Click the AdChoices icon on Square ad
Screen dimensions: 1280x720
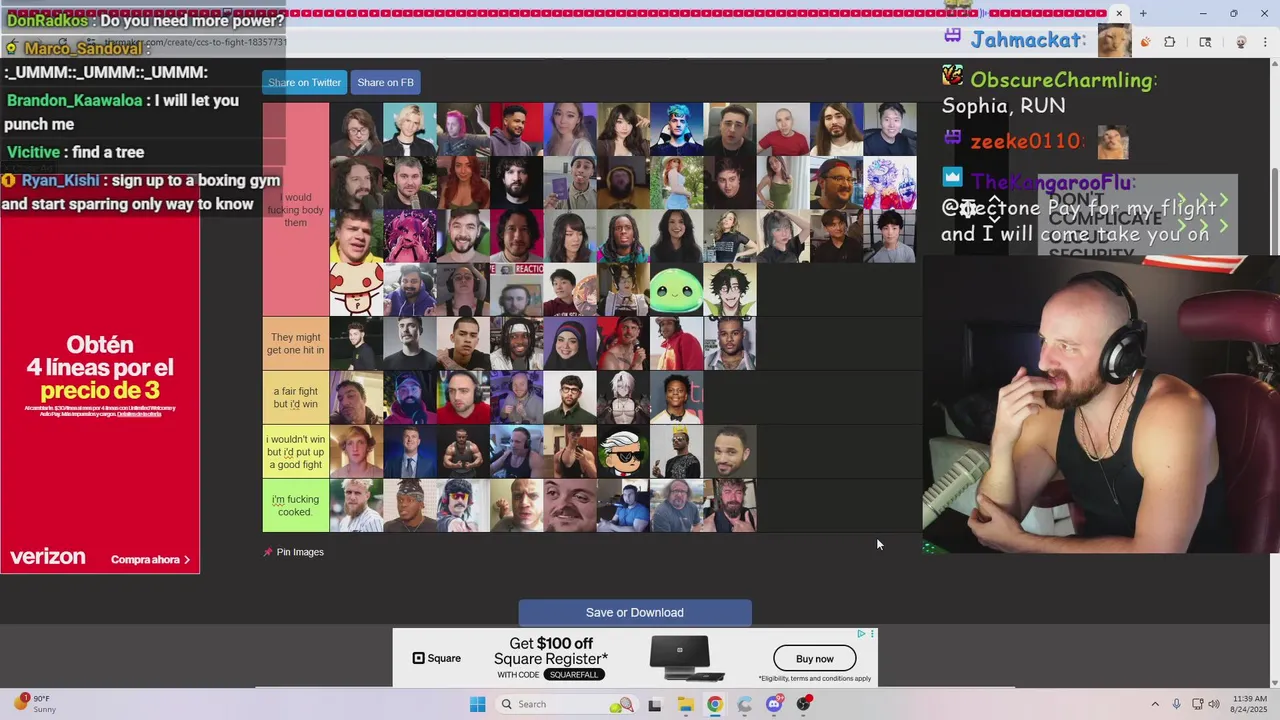click(x=862, y=634)
